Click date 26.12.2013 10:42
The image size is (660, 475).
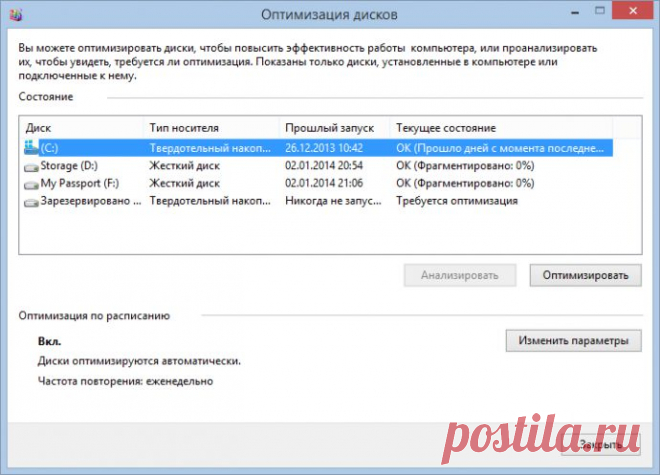(324, 148)
